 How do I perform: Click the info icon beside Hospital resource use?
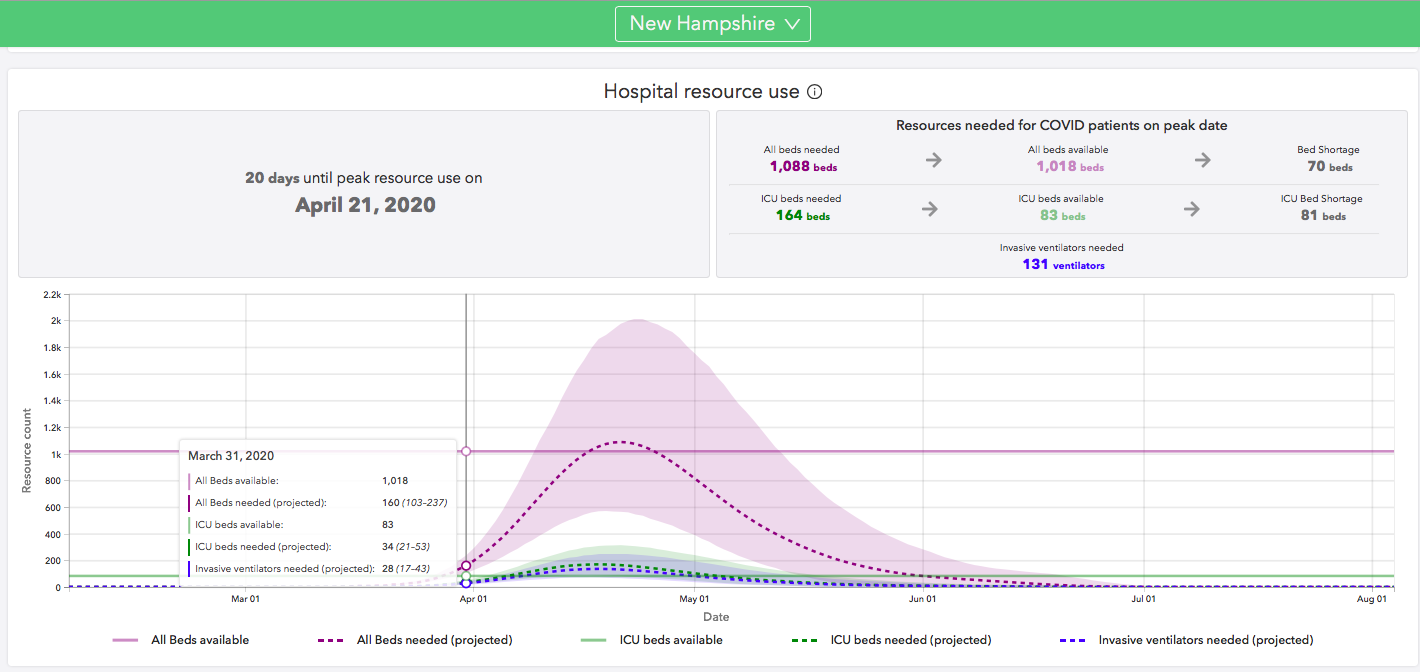coord(814,92)
